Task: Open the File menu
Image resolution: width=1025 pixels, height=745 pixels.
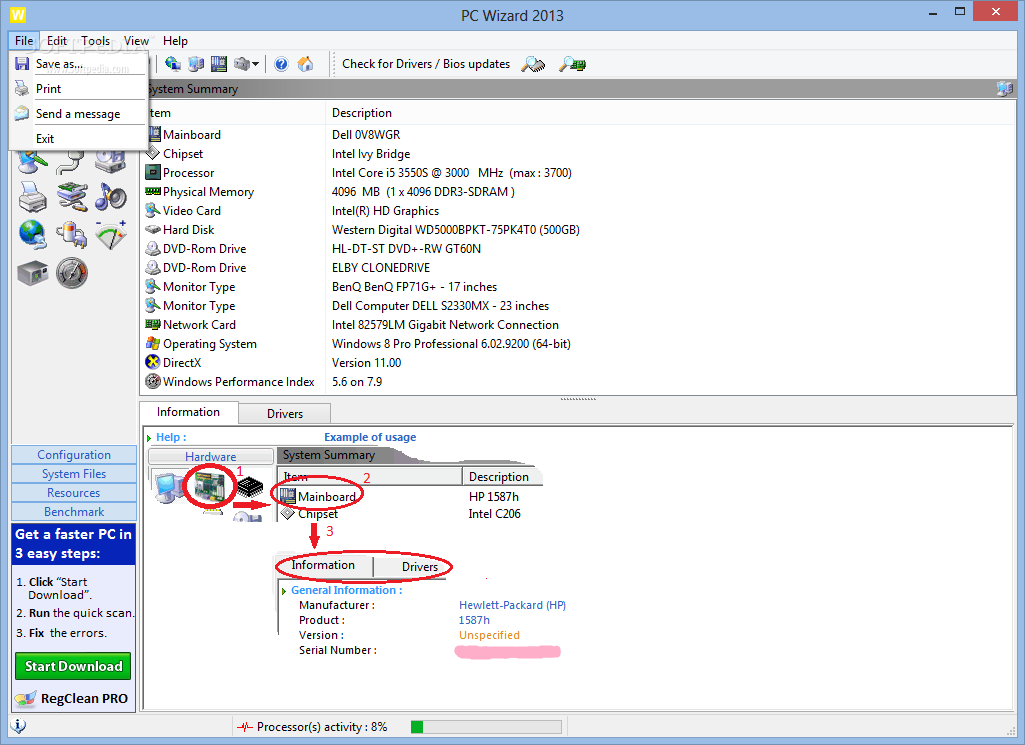Action: pyautogui.click(x=24, y=41)
